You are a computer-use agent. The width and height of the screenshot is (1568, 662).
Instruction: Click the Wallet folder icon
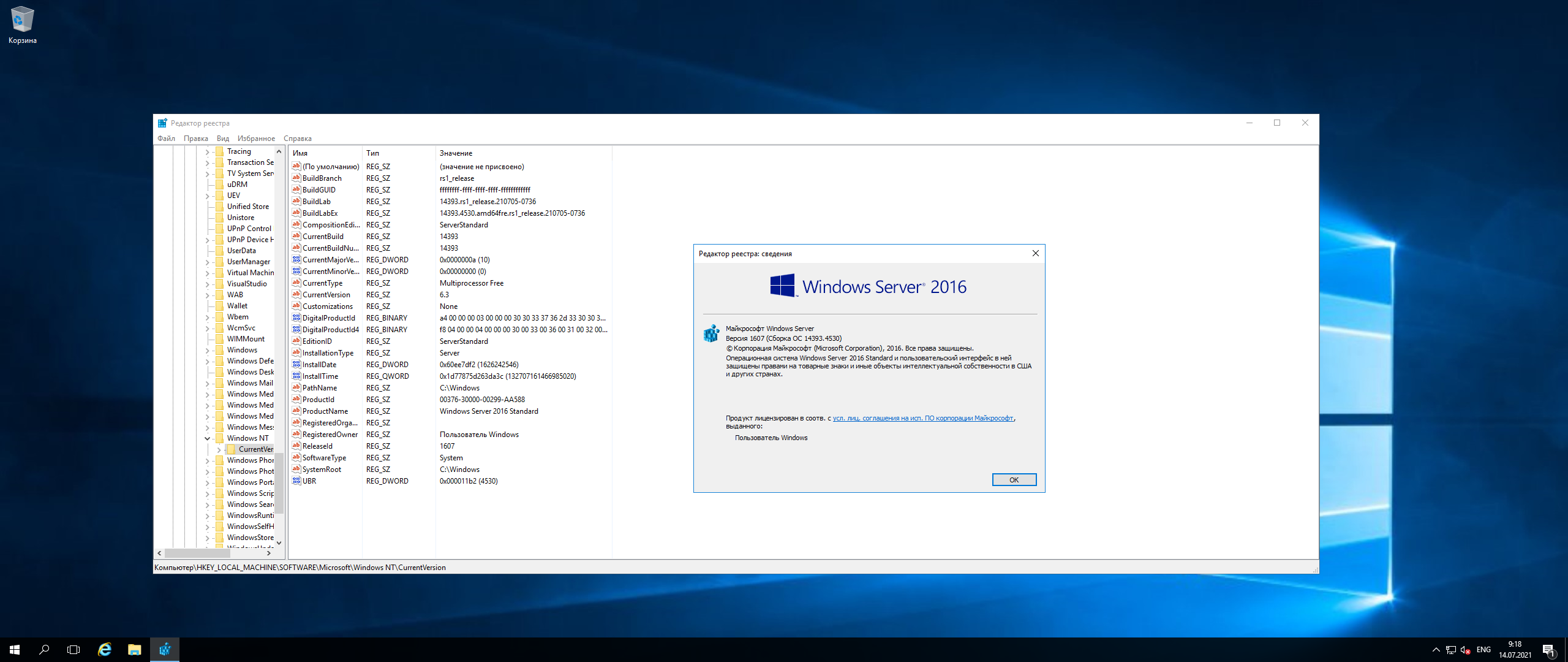[x=219, y=306]
